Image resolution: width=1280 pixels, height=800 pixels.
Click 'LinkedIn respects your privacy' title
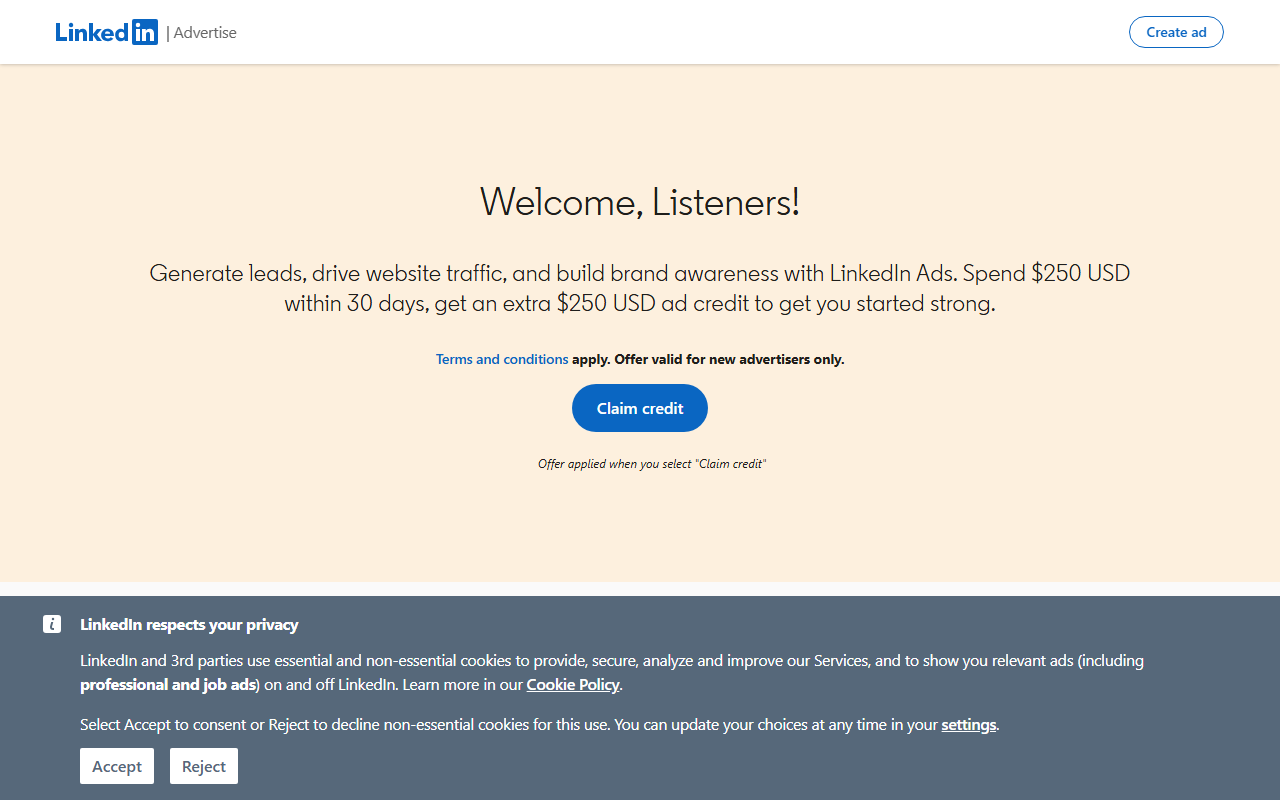(x=189, y=624)
